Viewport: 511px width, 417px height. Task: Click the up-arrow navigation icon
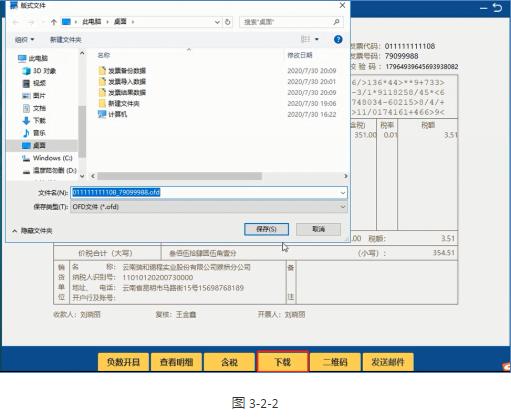click(53, 22)
